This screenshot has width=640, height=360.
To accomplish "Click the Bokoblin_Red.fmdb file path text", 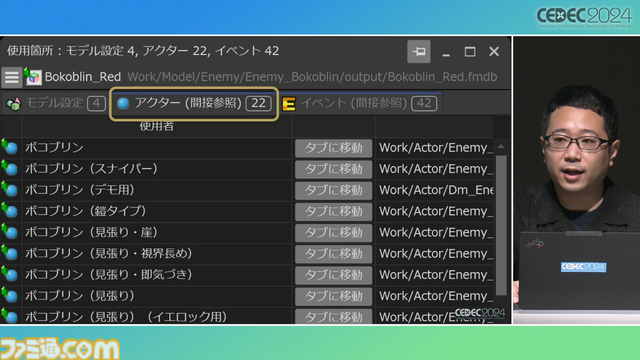I will click(312, 77).
